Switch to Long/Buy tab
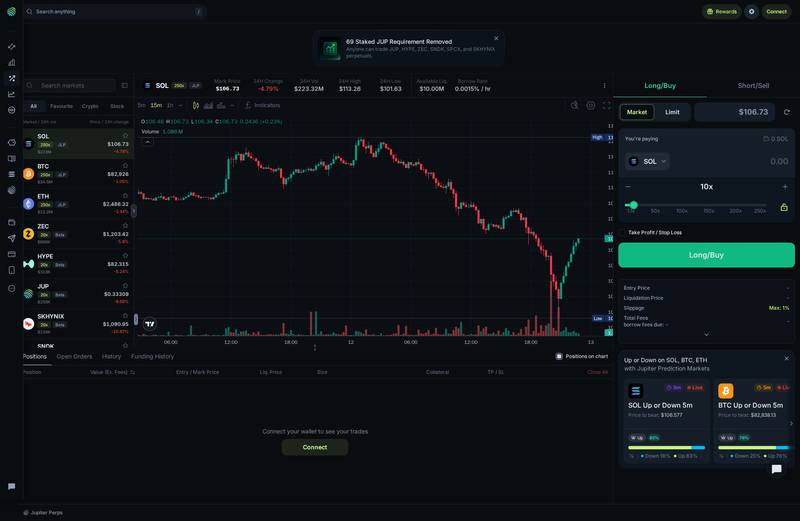This screenshot has width=800, height=521. (660, 85)
